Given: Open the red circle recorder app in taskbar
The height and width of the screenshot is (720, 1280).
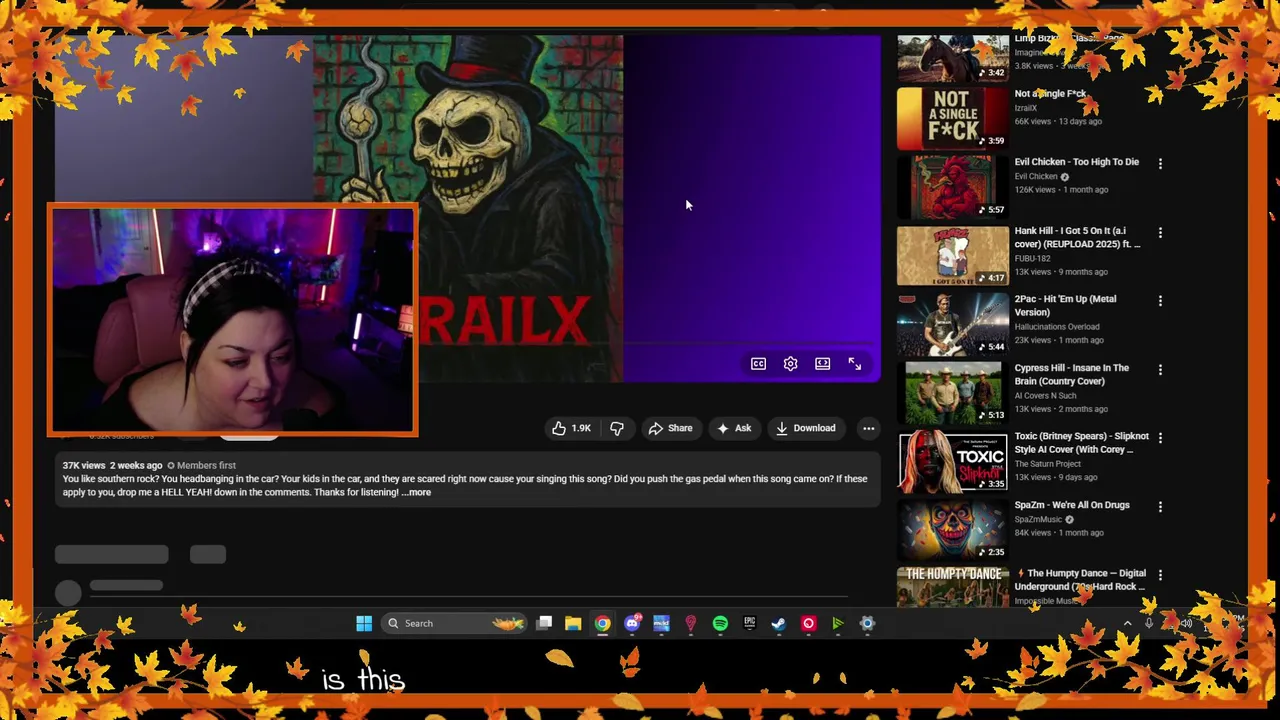Looking at the screenshot, I should [x=808, y=623].
